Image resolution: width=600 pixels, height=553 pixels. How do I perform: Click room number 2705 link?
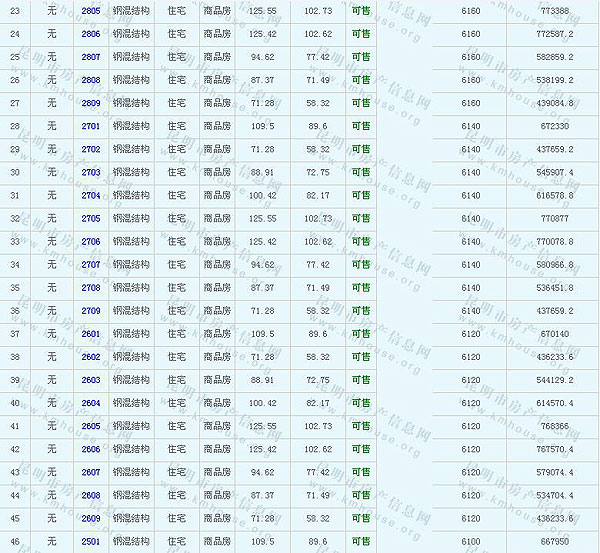(90, 218)
